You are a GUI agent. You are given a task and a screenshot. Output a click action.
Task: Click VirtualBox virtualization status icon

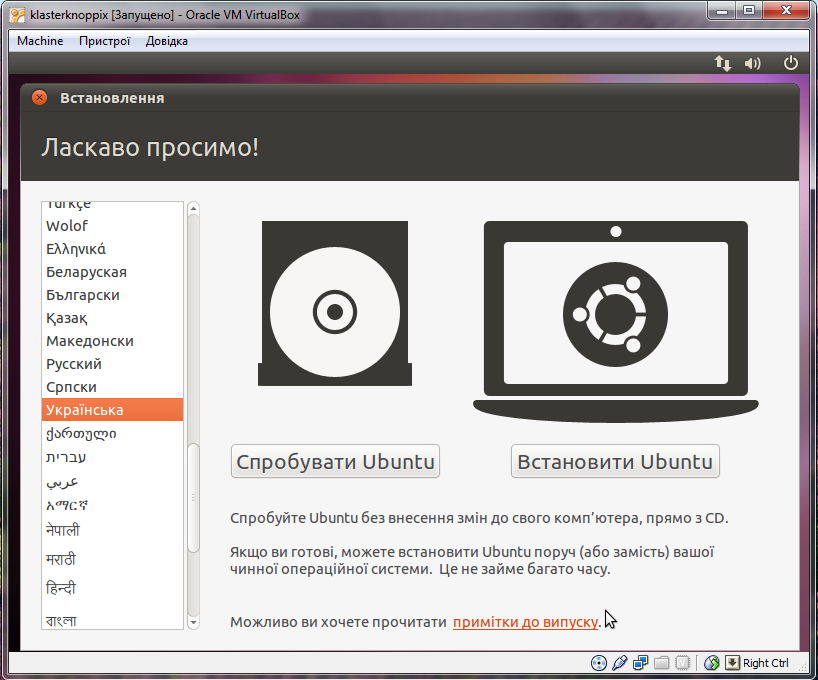click(682, 663)
